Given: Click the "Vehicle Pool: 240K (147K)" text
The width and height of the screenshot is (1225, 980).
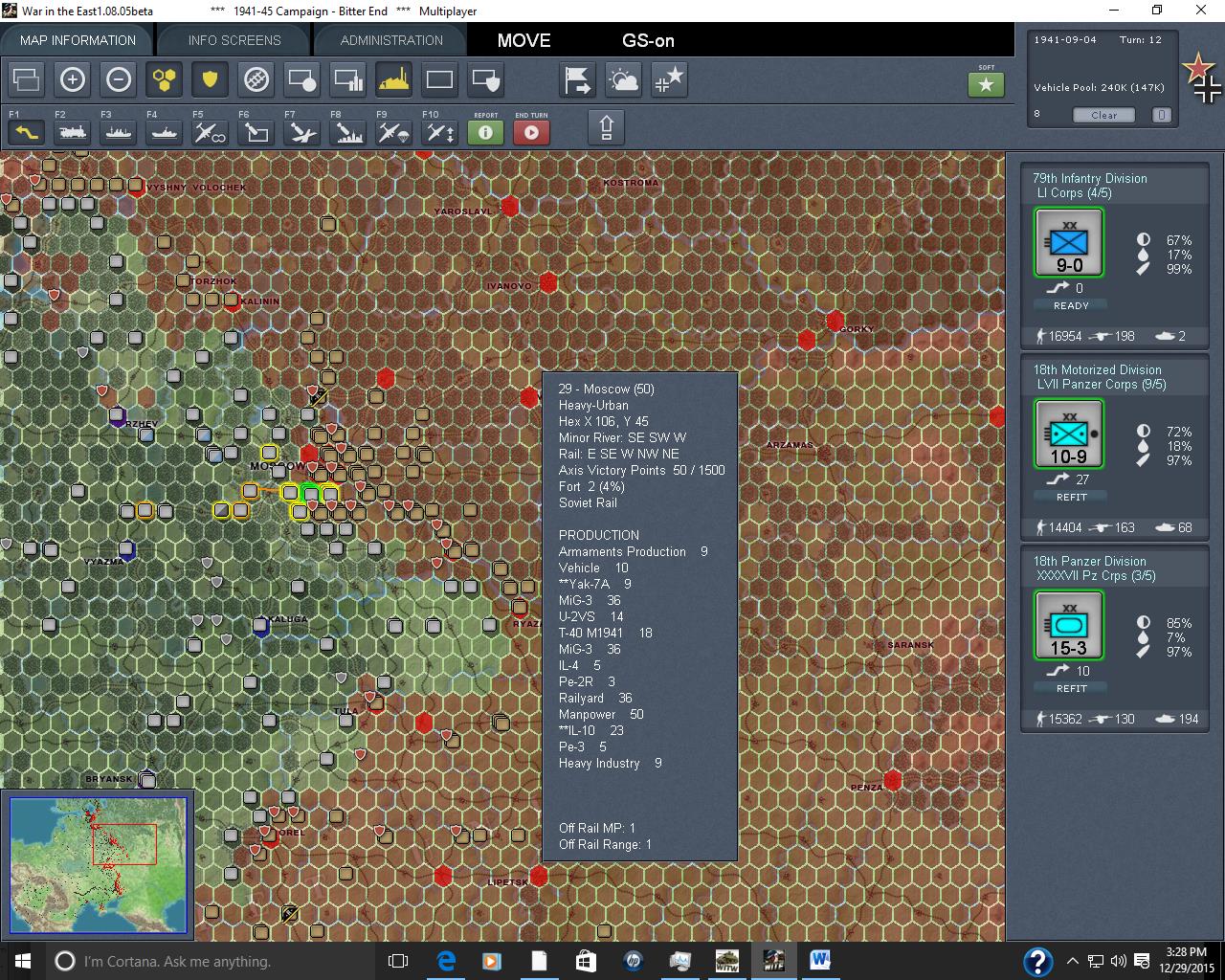Looking at the screenshot, I should tap(1099, 87).
